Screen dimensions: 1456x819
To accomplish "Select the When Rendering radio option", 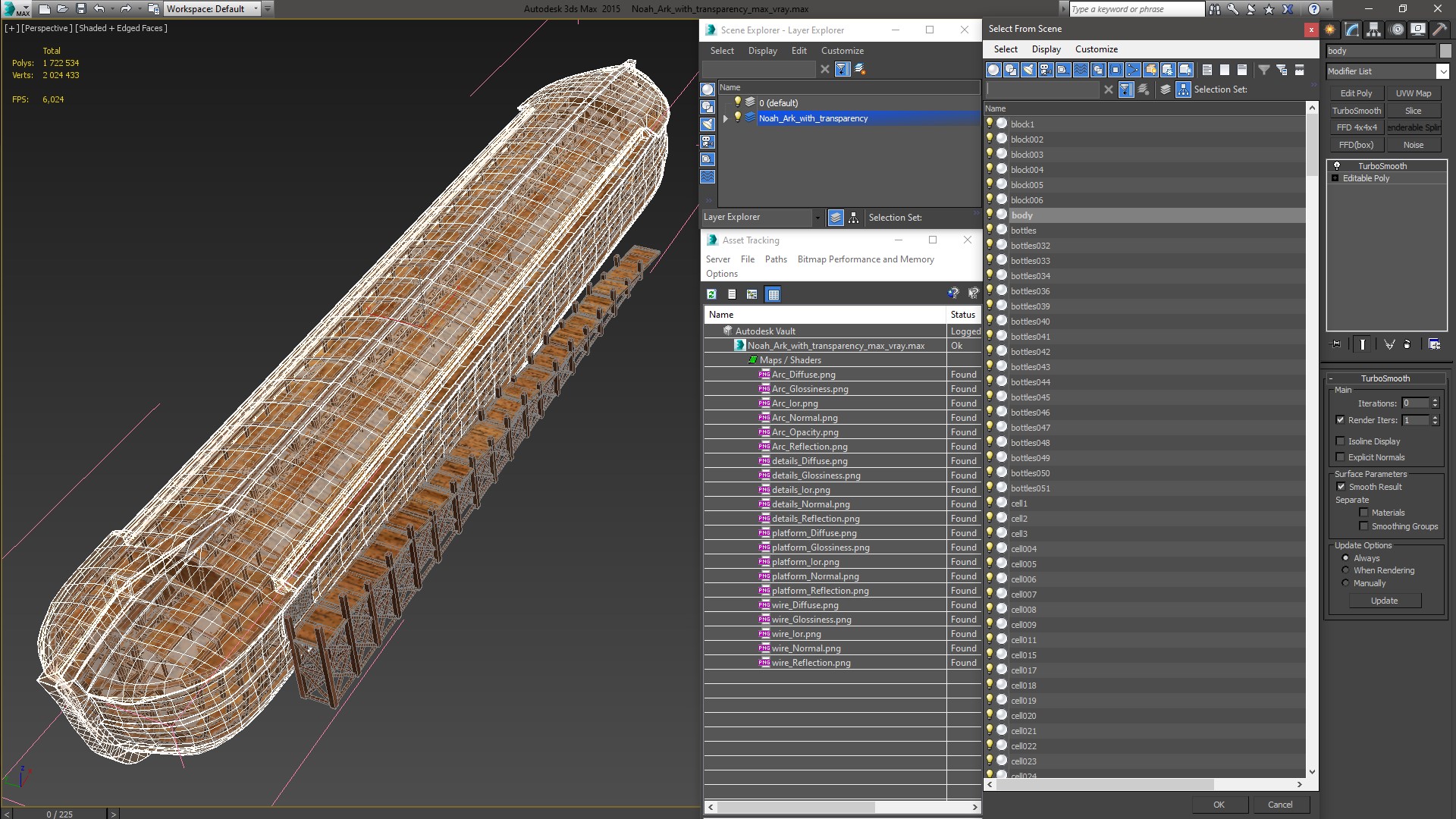I will pos(1346,570).
